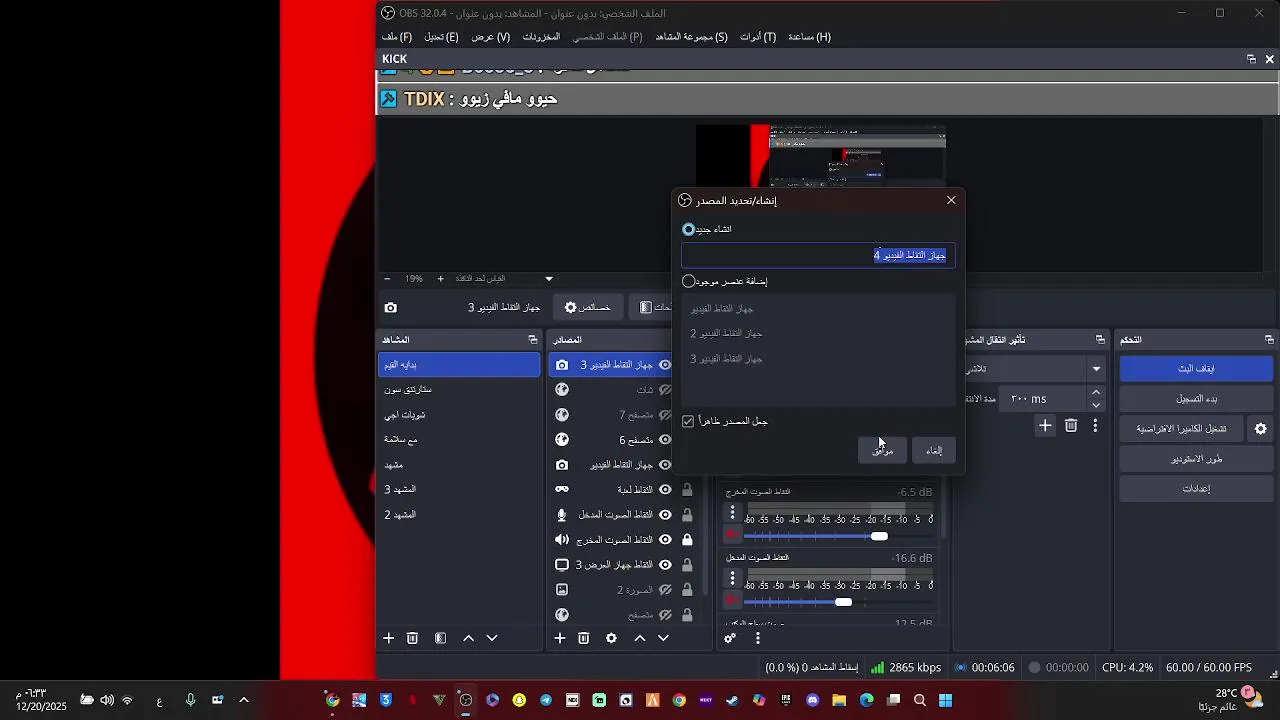
Task: Select the Create new source radio option
Action: [x=688, y=229]
